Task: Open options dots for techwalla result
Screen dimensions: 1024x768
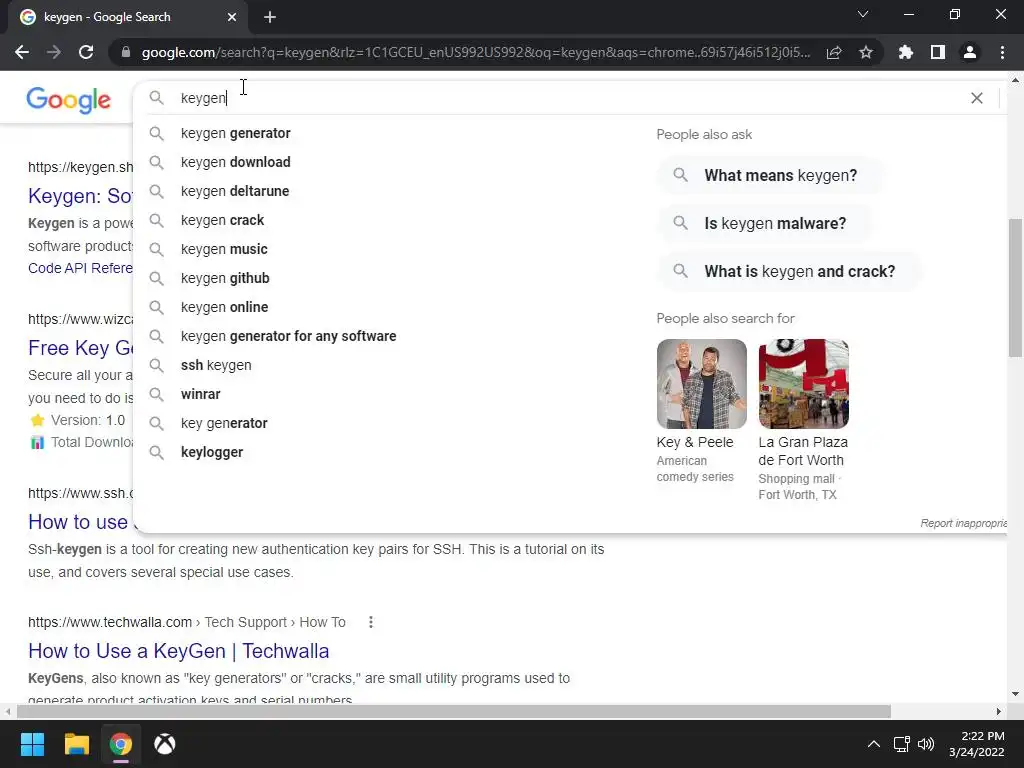Action: 371,622
